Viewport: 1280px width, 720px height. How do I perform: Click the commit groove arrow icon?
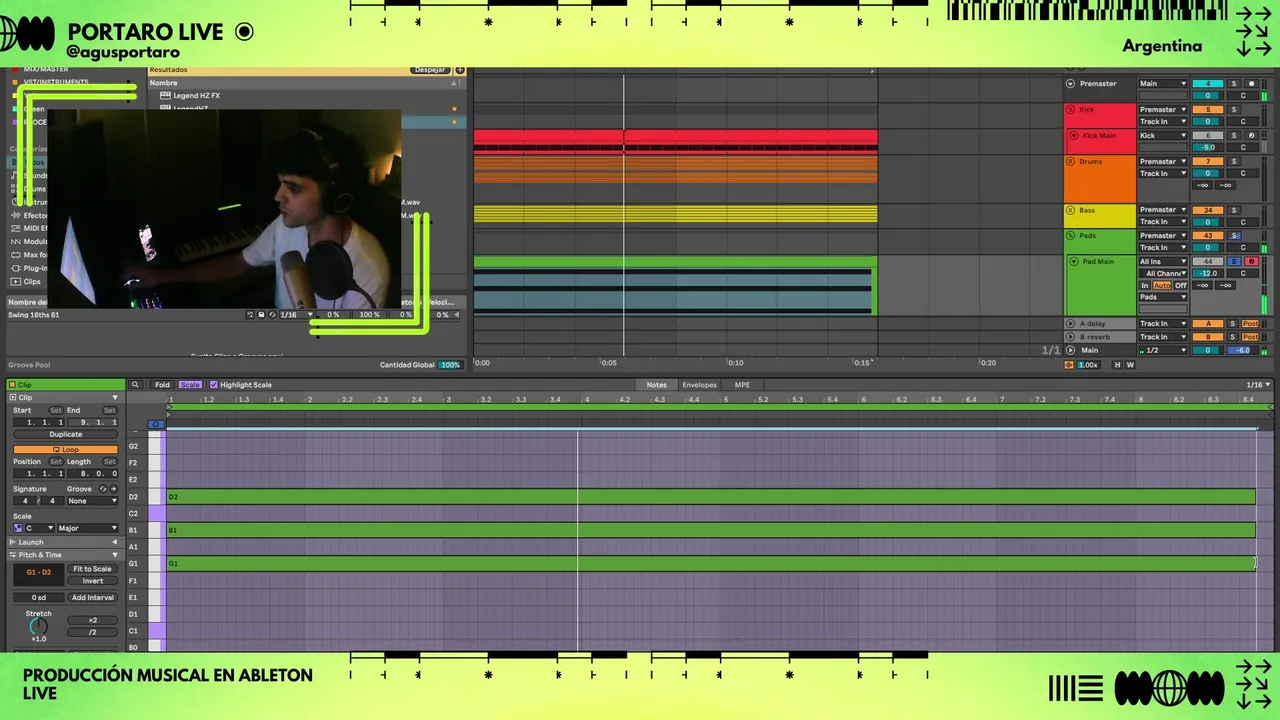pos(113,489)
